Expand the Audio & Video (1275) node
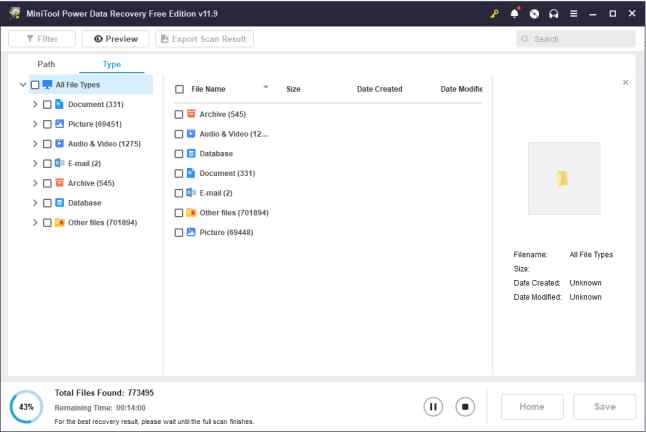This screenshot has height=432, width=646. [x=35, y=143]
